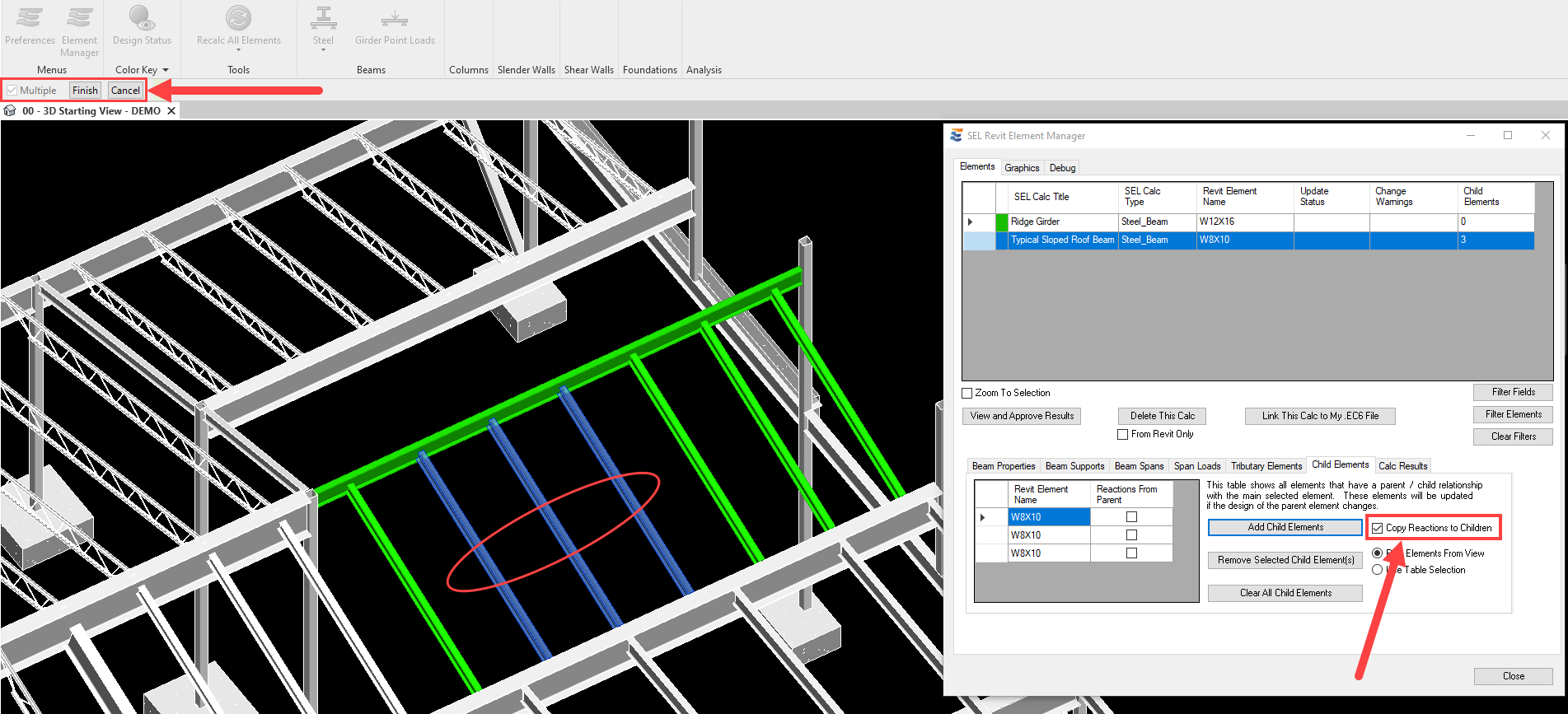This screenshot has height=714, width=1568.
Task: Switch to the Debug tab
Action: [1062, 168]
